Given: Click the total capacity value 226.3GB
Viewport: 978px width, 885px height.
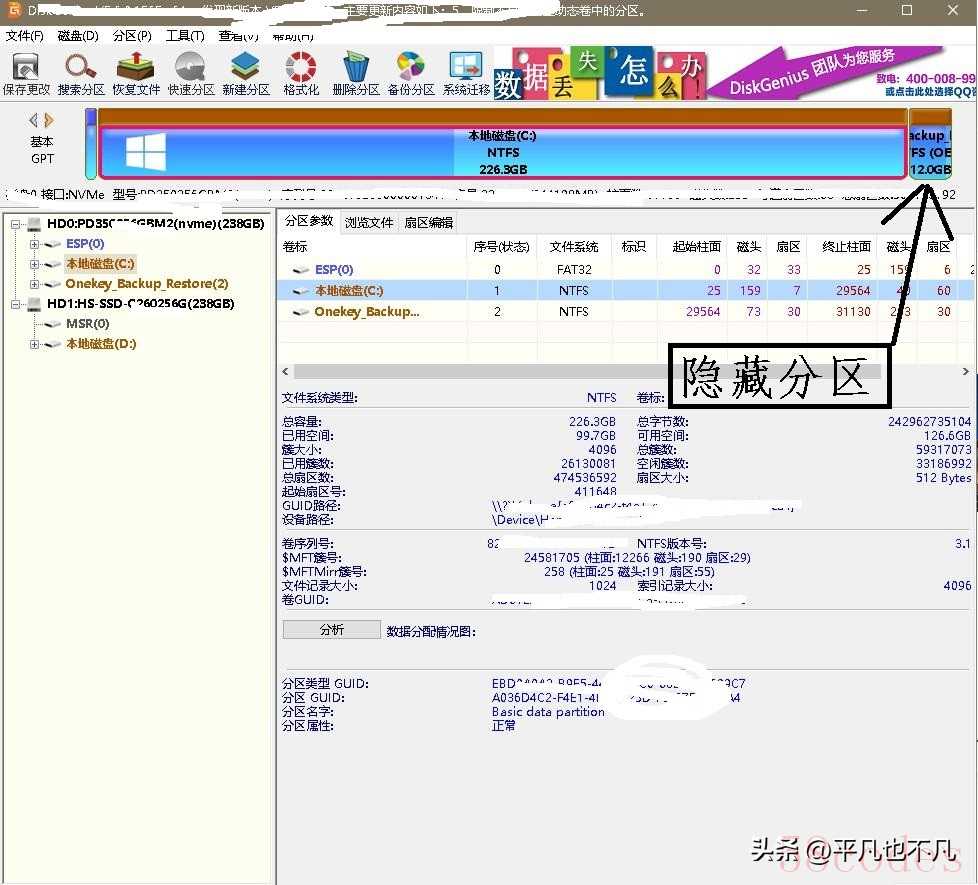Looking at the screenshot, I should [x=592, y=422].
